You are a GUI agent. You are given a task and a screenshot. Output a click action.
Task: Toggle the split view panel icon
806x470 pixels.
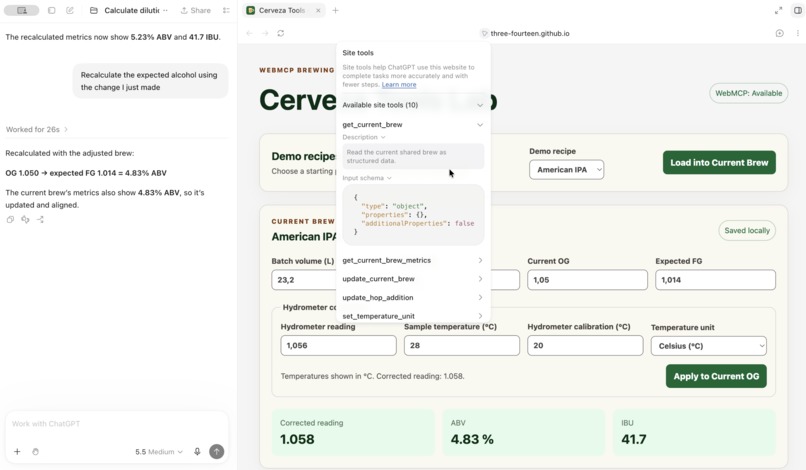click(x=797, y=10)
